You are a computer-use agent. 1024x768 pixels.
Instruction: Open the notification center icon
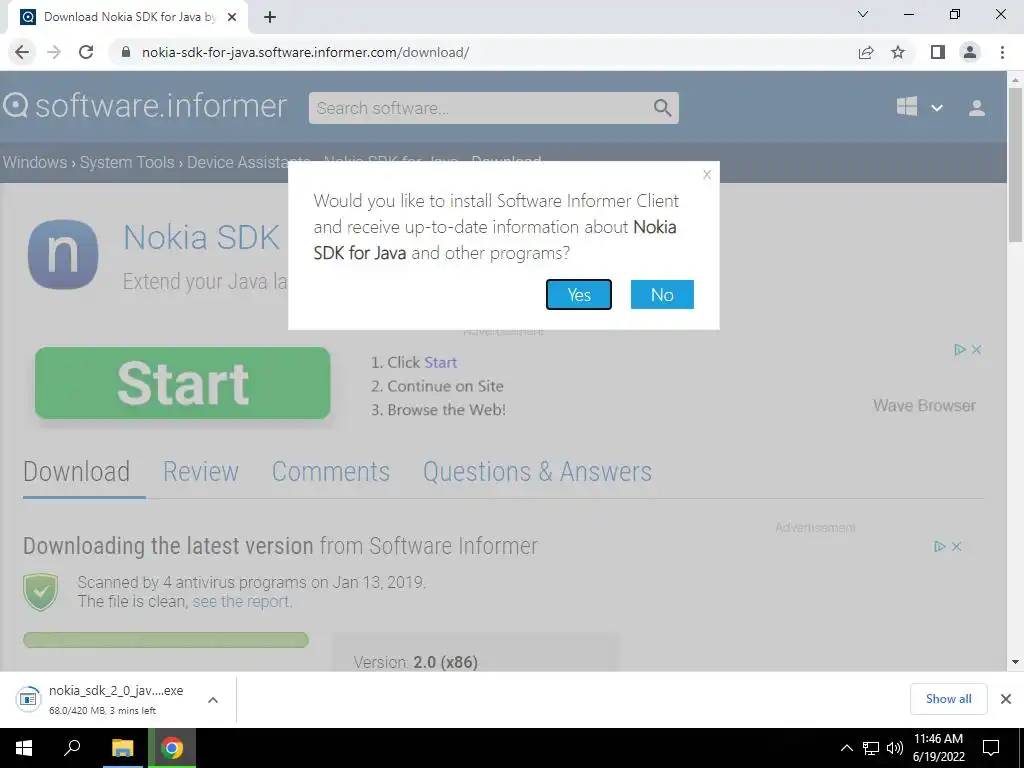pyautogui.click(x=991, y=748)
